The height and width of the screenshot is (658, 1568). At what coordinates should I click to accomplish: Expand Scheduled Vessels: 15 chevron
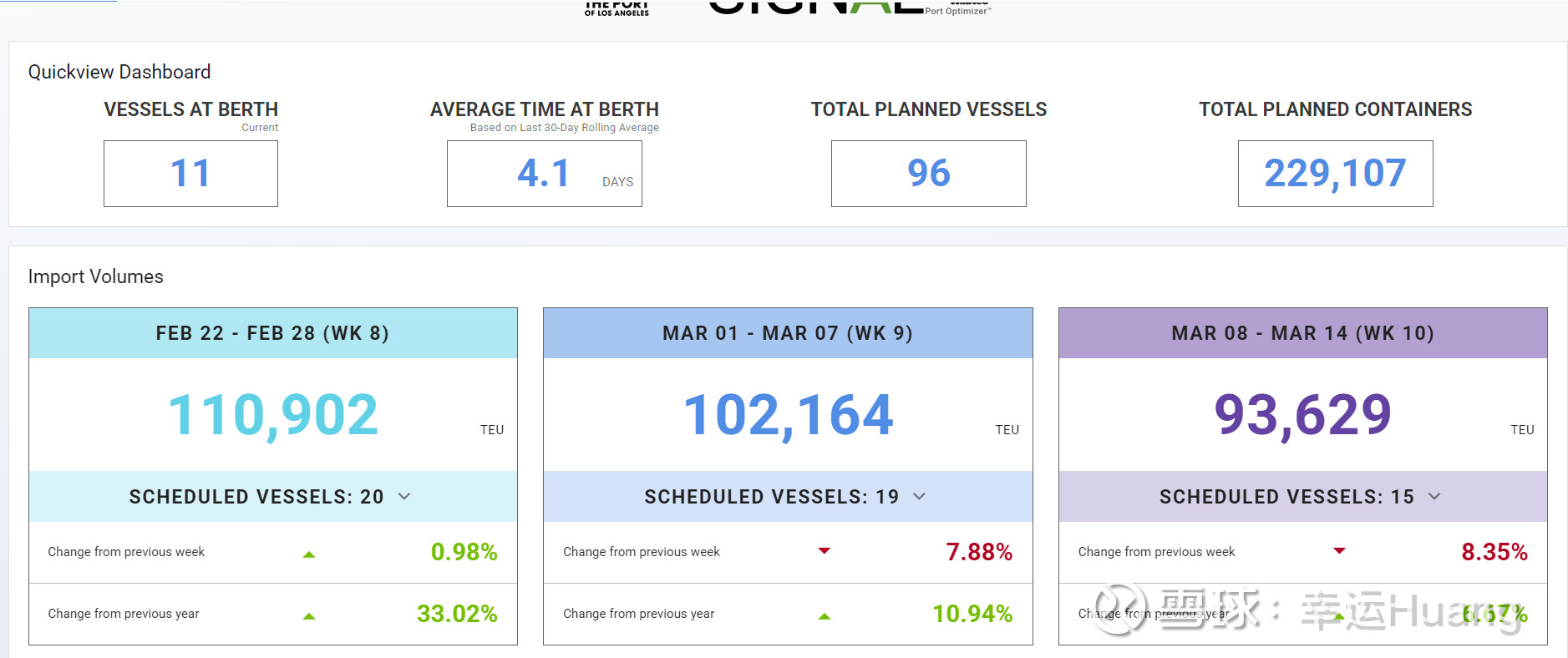point(1434,497)
